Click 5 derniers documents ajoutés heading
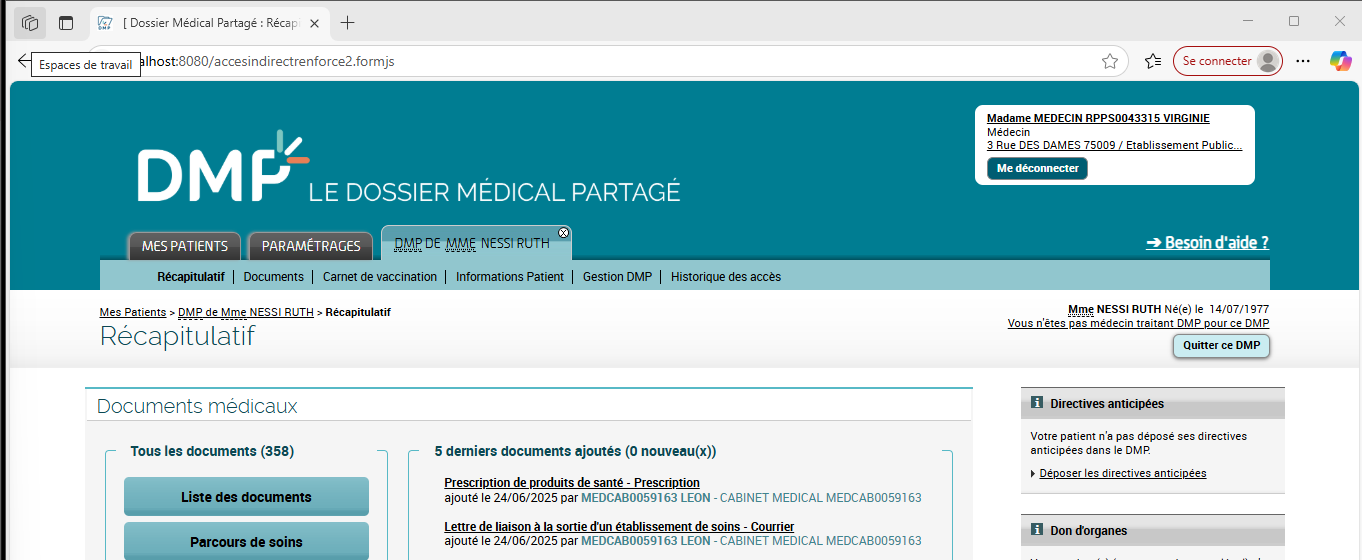This screenshot has width=1362, height=560. (575, 451)
